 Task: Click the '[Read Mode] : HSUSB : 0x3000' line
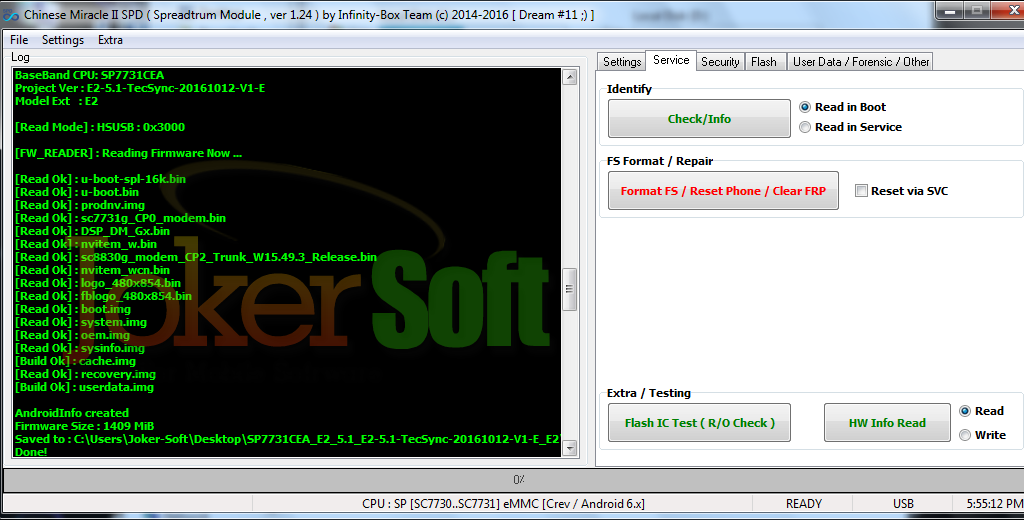(100, 127)
